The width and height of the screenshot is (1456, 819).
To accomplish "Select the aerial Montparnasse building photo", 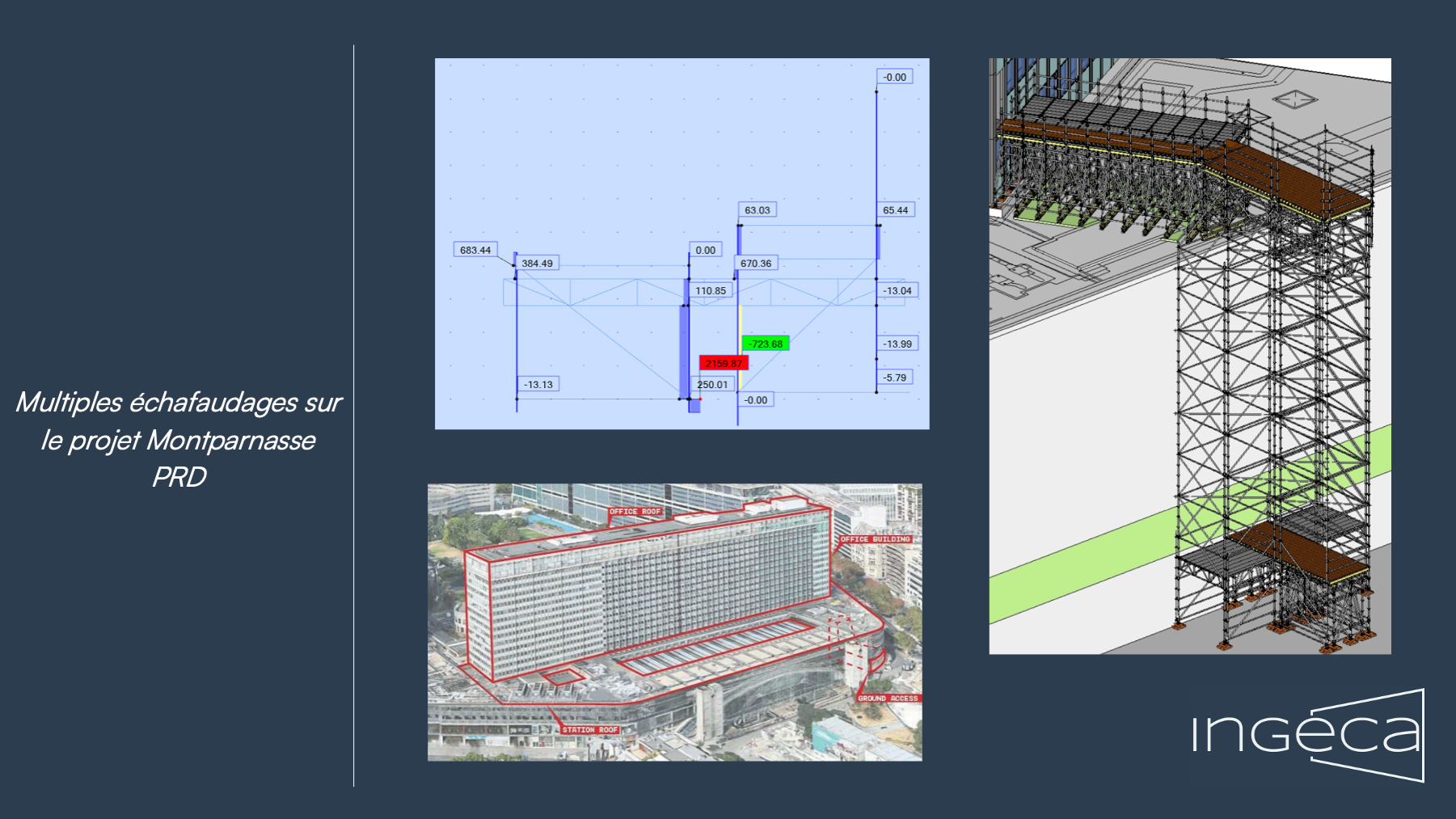I will point(674,623).
